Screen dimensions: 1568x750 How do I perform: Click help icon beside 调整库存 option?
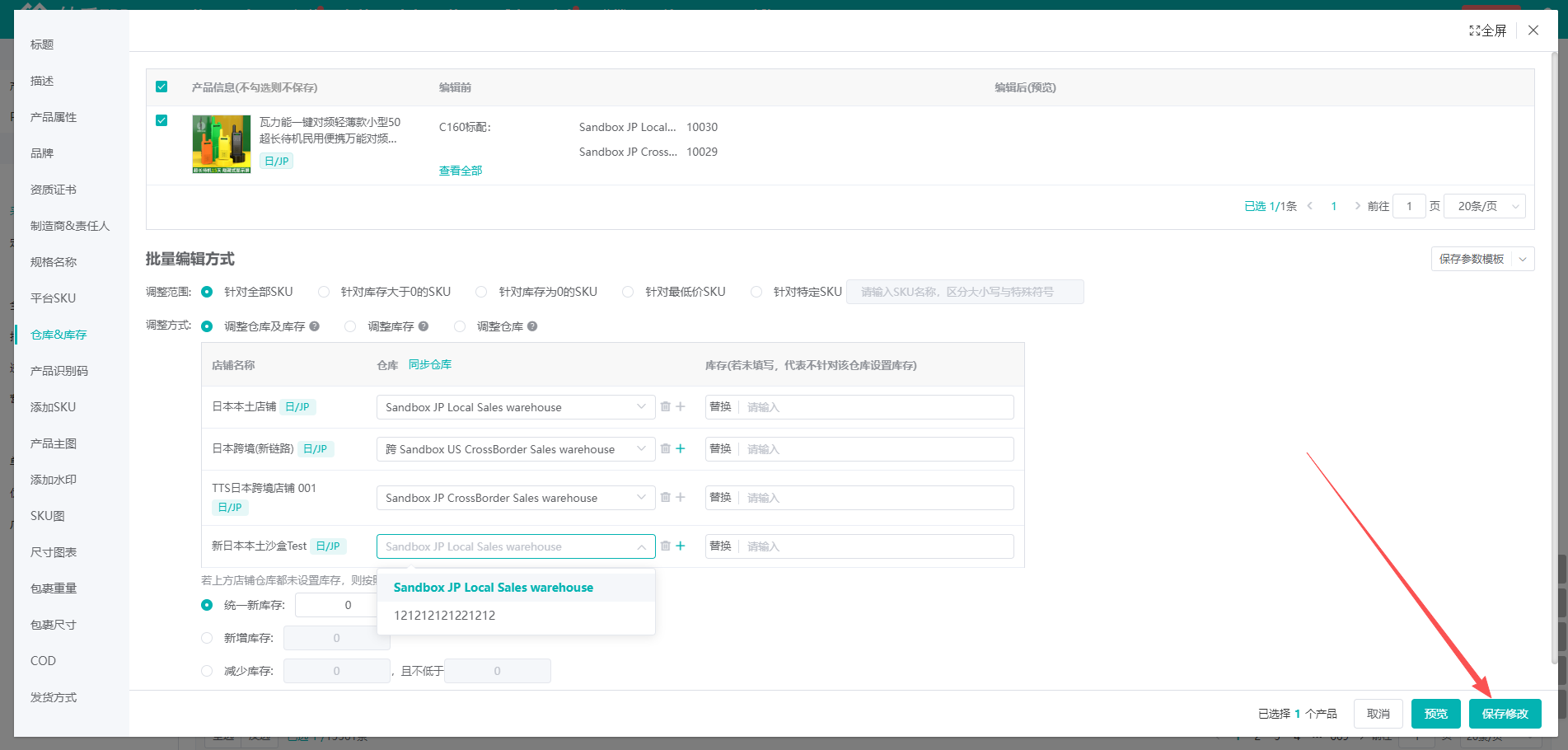coord(424,326)
